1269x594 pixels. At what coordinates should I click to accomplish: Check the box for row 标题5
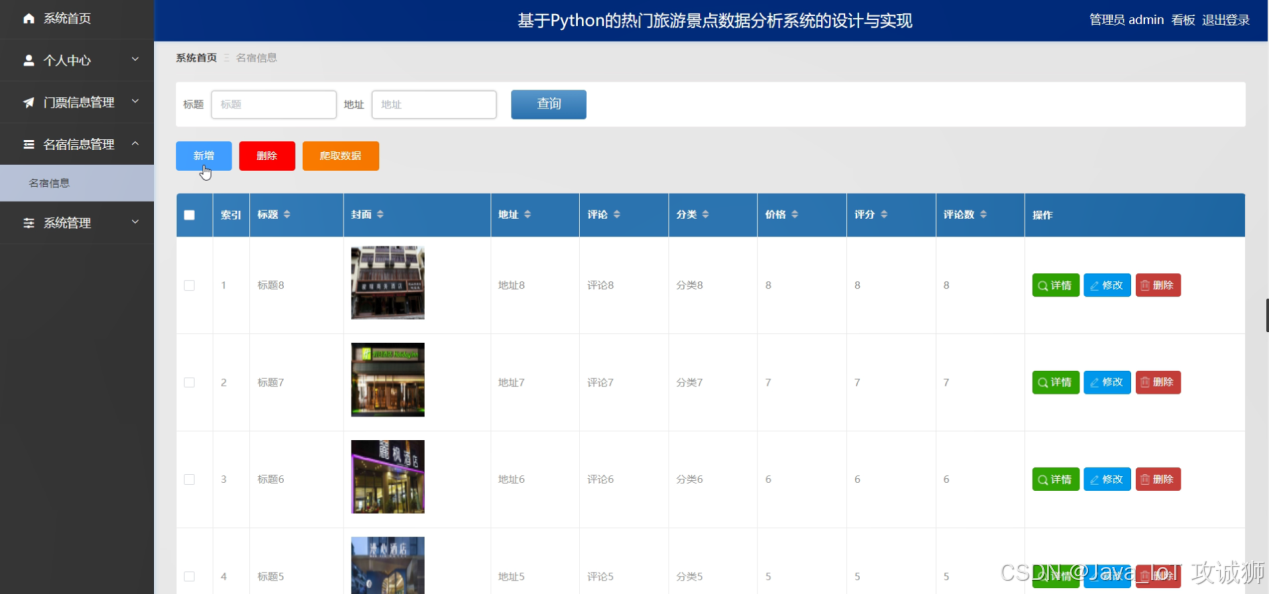[189, 577]
